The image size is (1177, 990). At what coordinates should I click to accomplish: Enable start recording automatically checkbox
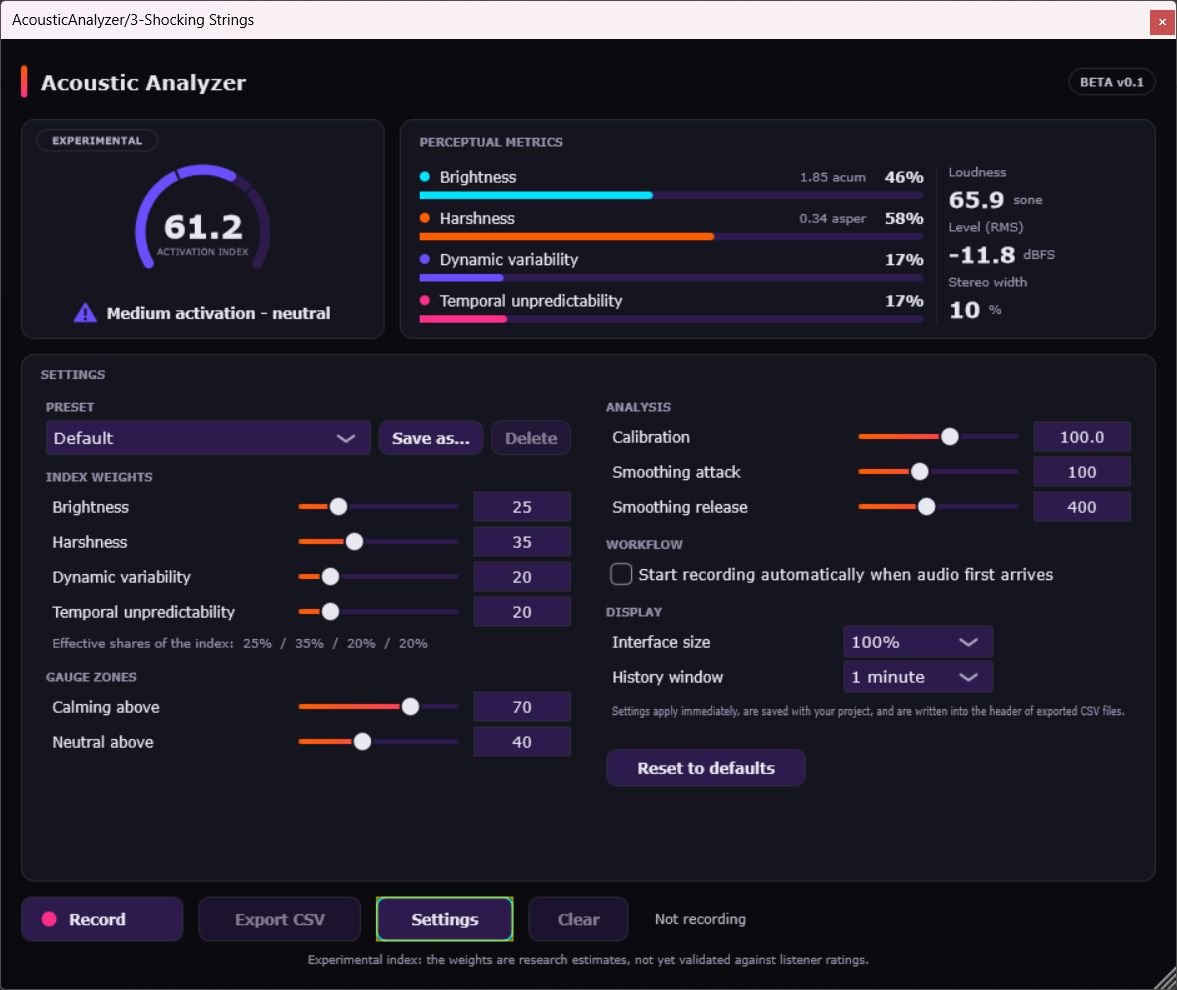tap(621, 574)
